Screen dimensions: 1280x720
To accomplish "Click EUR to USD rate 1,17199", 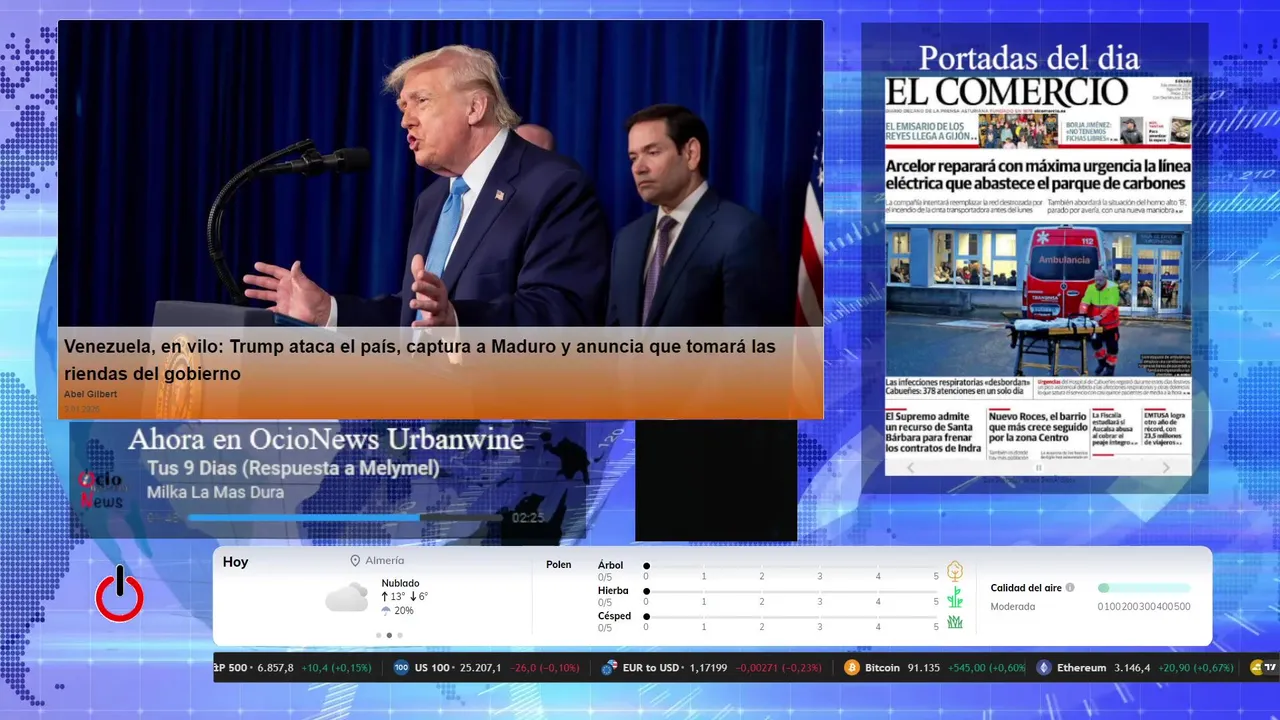I will [709, 667].
